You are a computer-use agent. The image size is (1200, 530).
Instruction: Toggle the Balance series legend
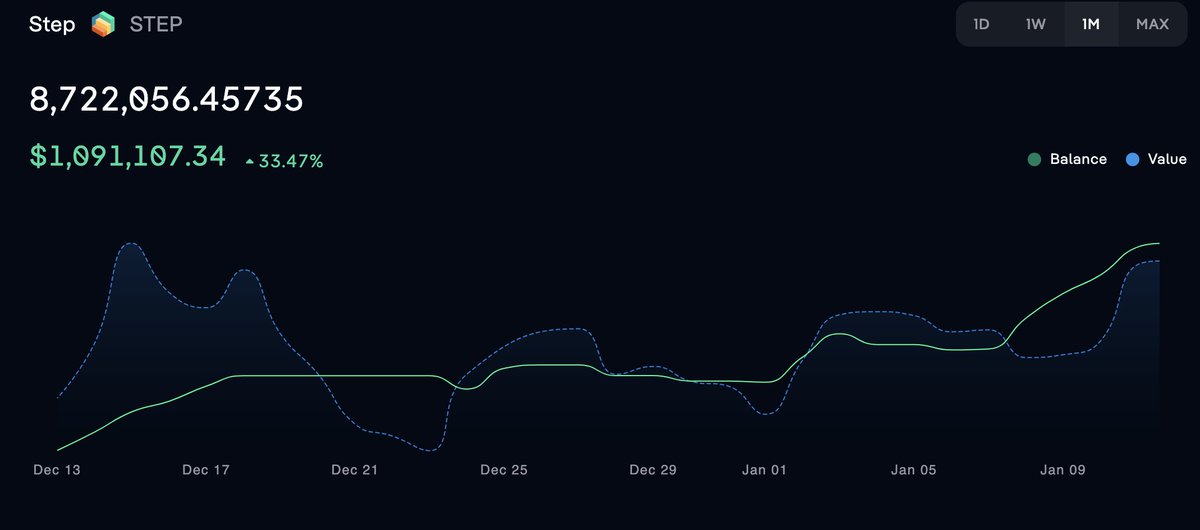1067,159
